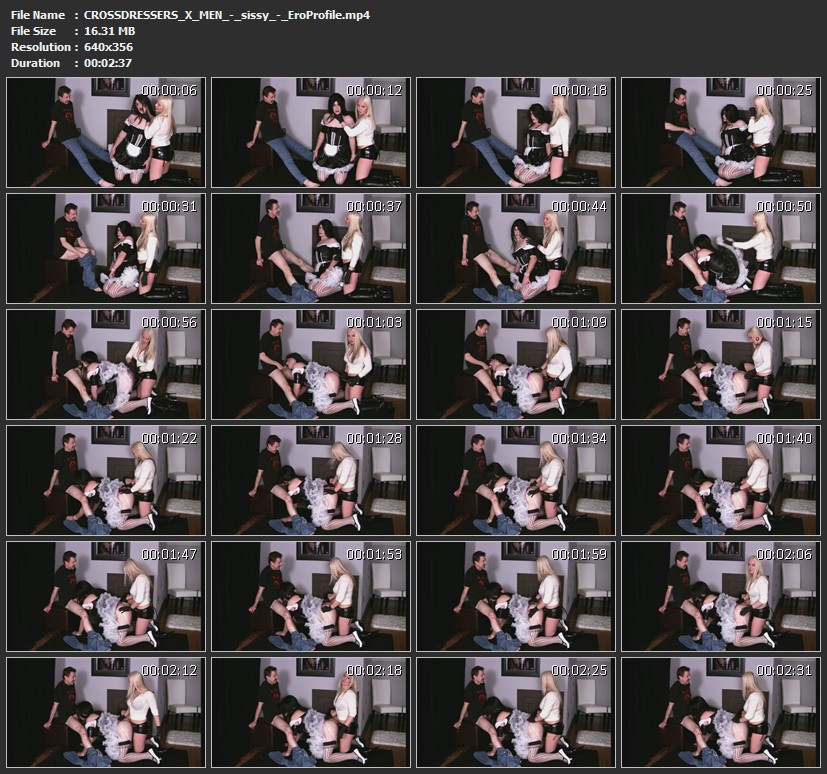This screenshot has width=827, height=774.
Task: Select the thumbnail at 00:00:31
Action: click(106, 248)
